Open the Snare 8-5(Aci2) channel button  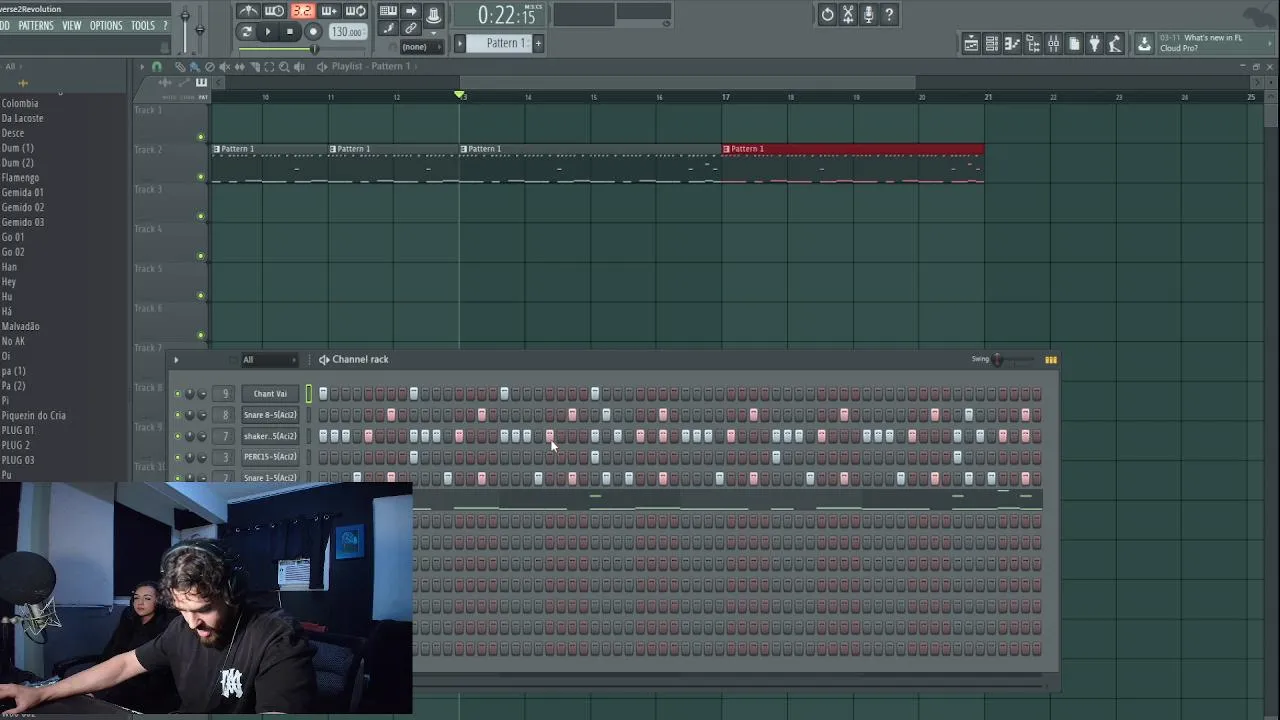click(x=270, y=415)
